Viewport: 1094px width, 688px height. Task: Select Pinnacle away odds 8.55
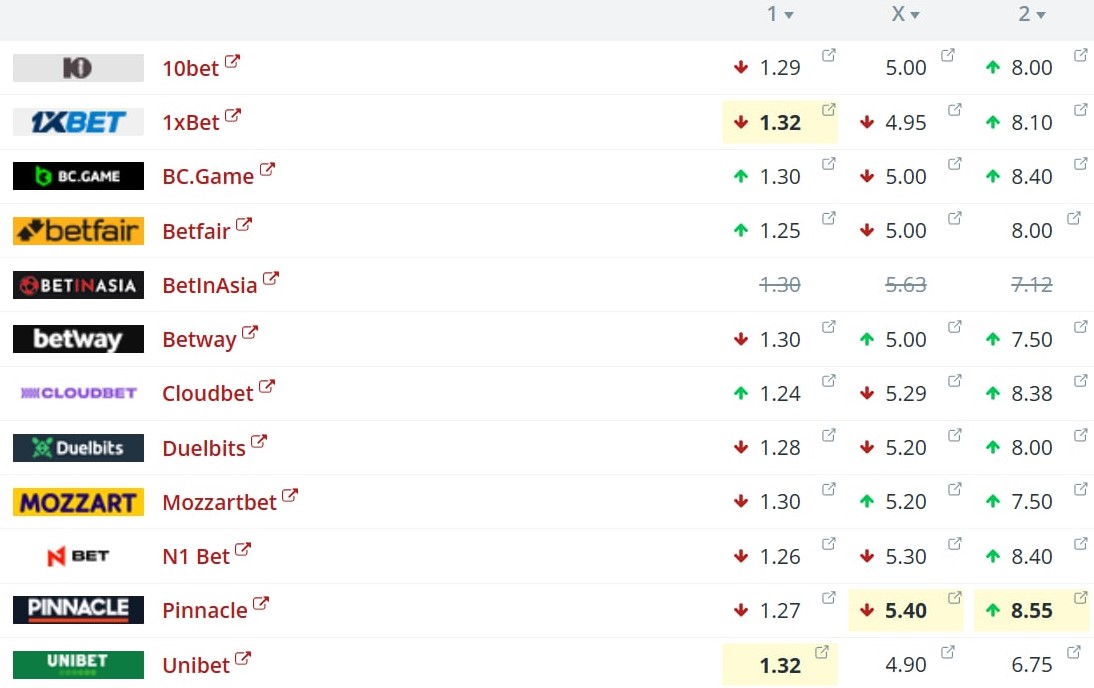point(1032,611)
